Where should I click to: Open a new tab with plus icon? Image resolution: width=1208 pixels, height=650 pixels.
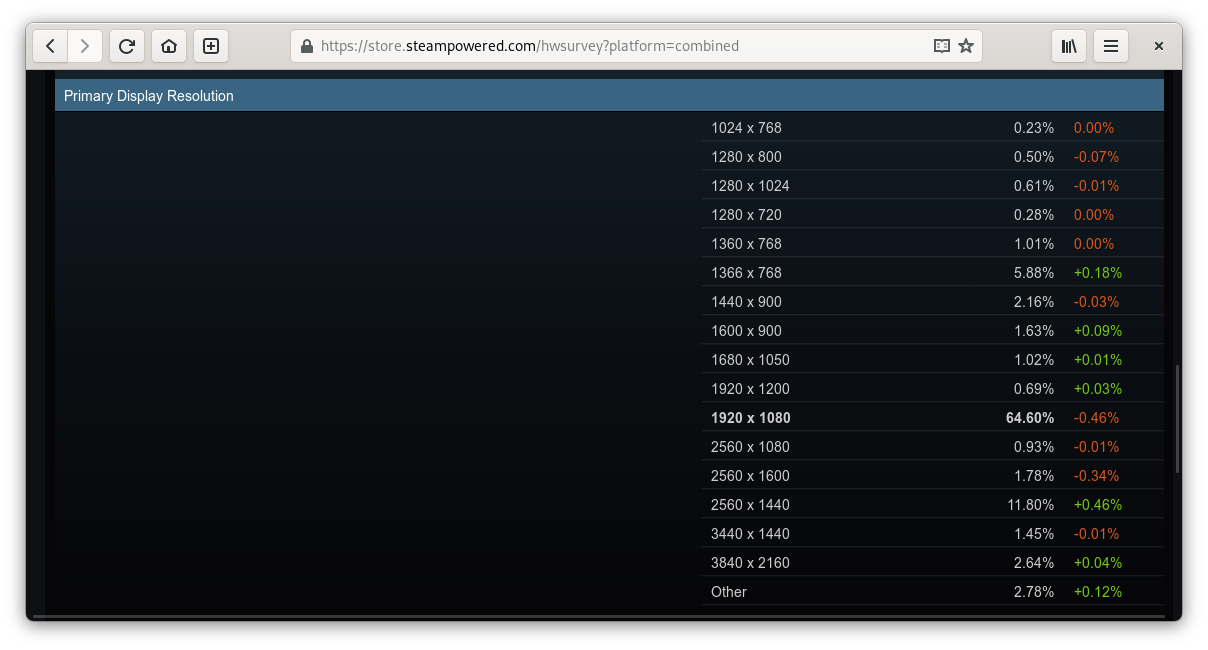click(211, 46)
